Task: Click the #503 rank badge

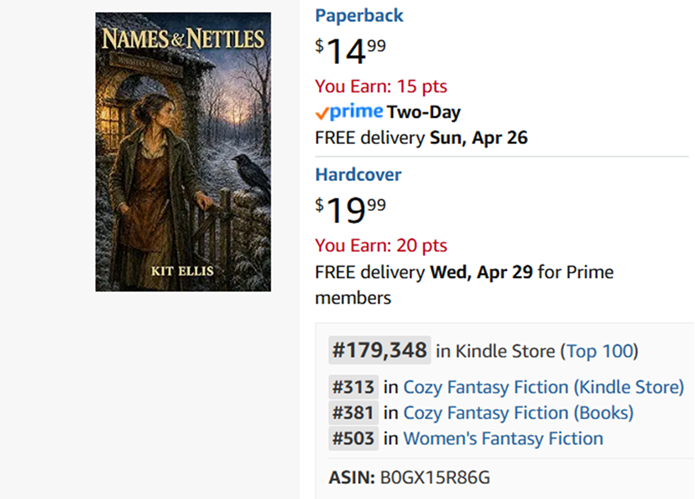Action: (x=353, y=438)
